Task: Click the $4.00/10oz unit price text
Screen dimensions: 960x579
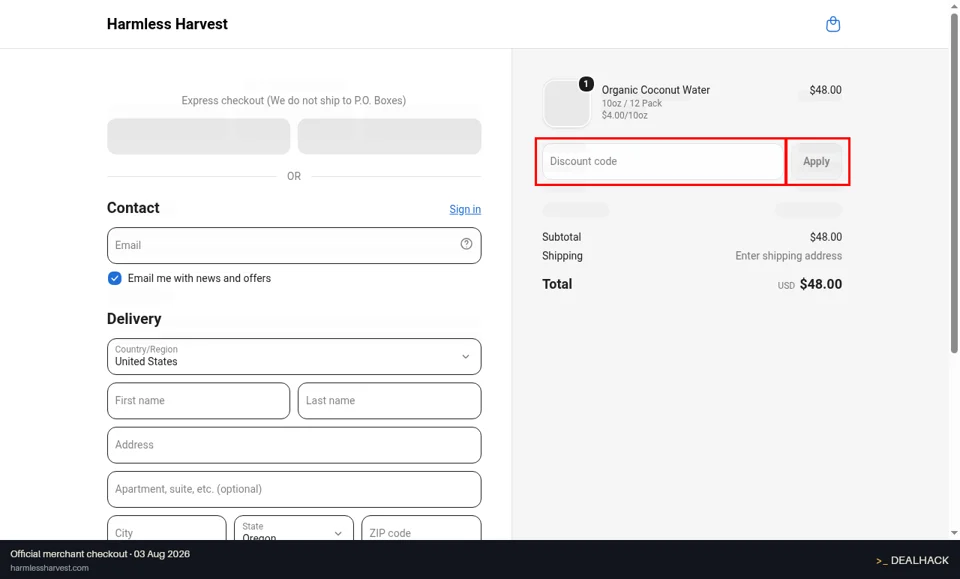Action: (624, 115)
